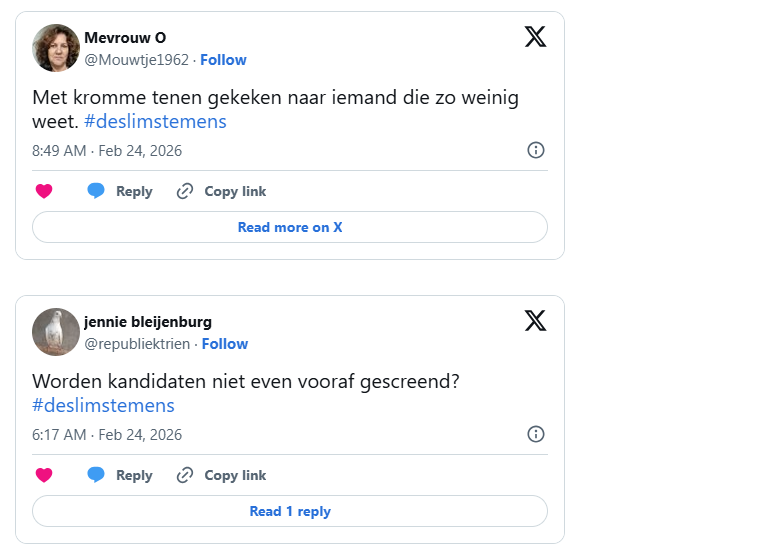
Task: Open the 6:17 AM tweet timestamp
Action: (x=107, y=435)
